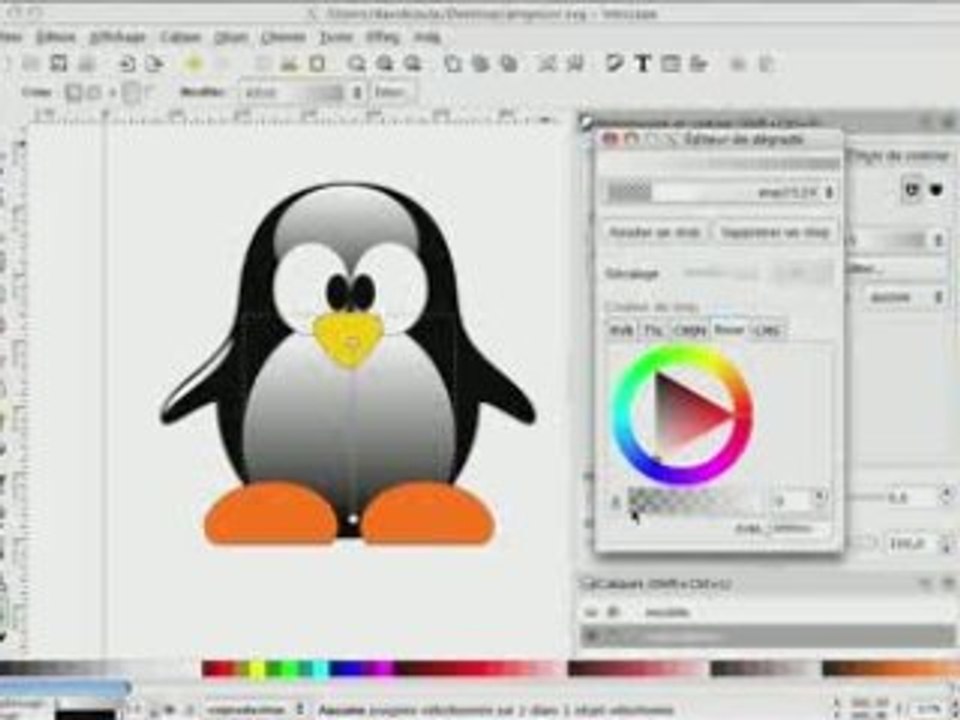Click the Undo toolbar icon
Image resolution: width=960 pixels, height=720 pixels.
pyautogui.click(x=194, y=64)
